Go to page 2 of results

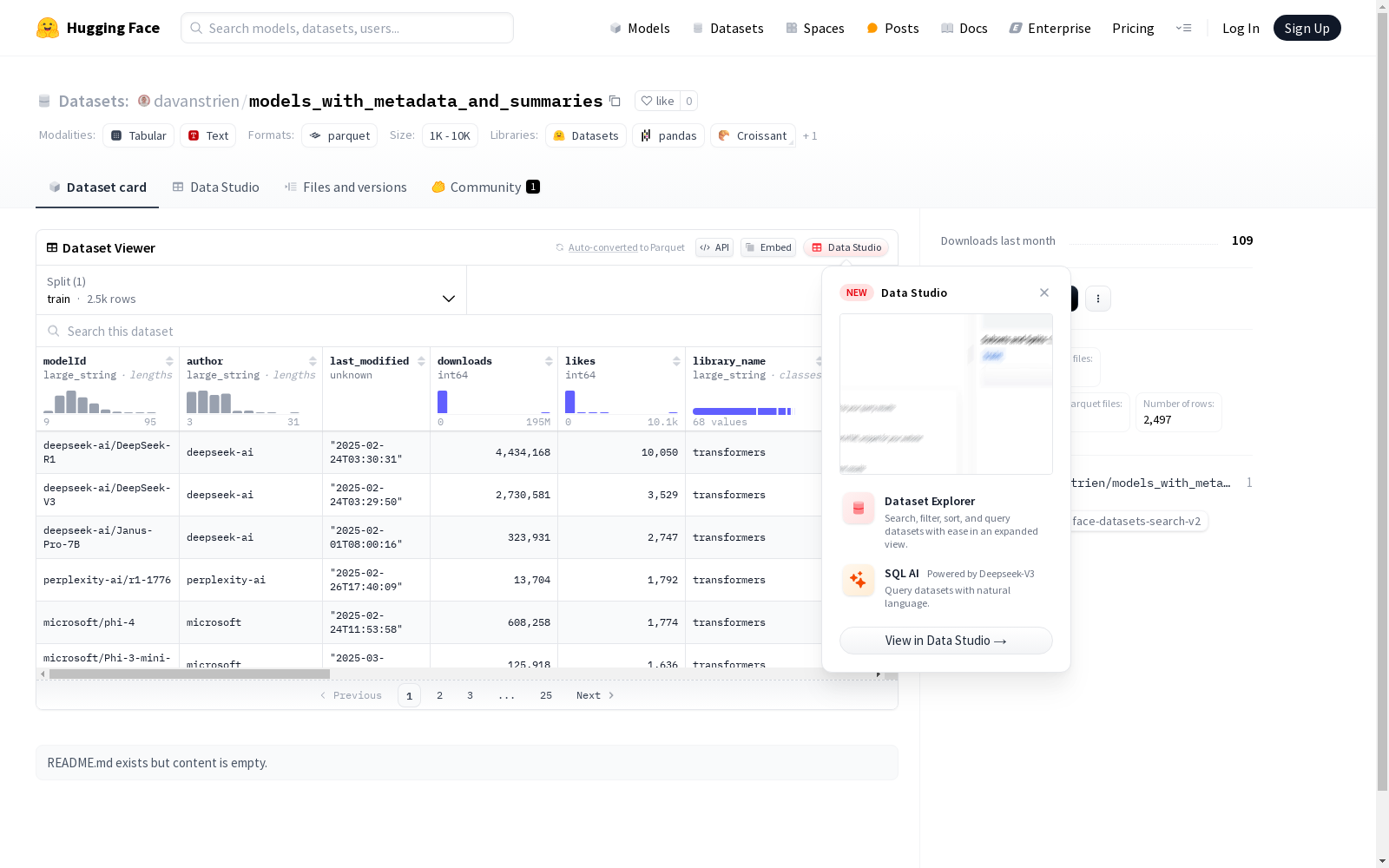click(440, 695)
